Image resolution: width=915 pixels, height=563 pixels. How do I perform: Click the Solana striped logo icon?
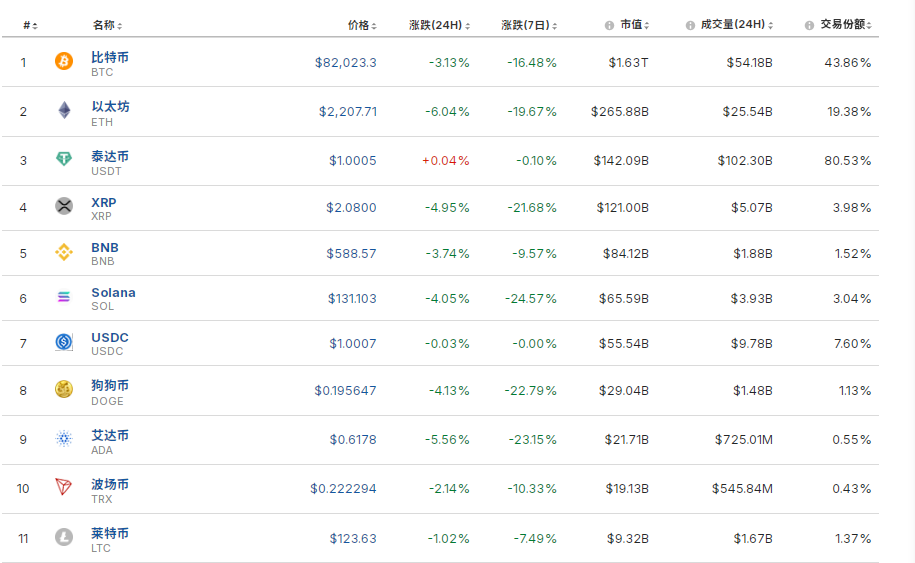(x=64, y=297)
